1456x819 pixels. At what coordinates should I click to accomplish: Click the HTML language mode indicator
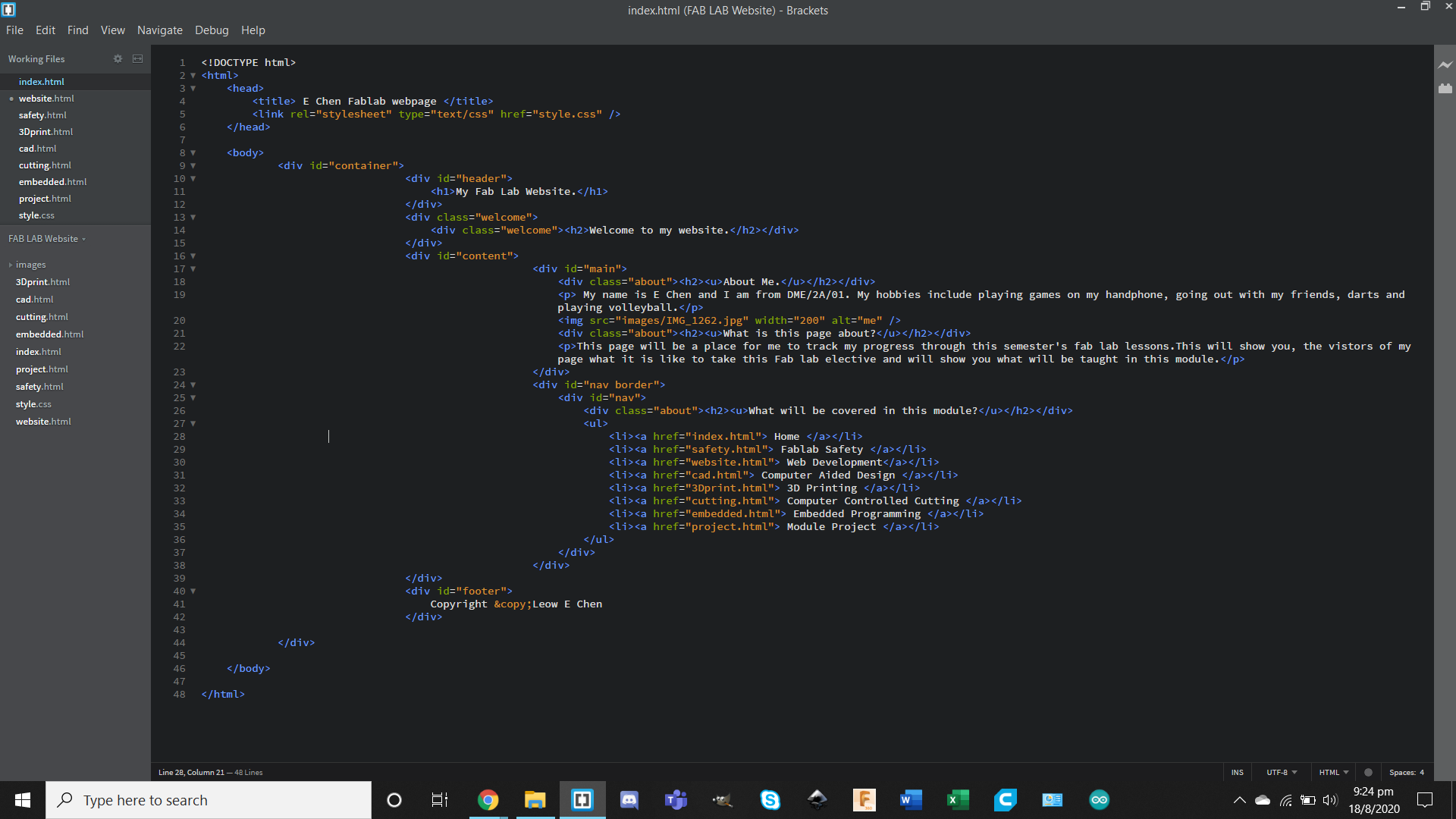(1333, 771)
